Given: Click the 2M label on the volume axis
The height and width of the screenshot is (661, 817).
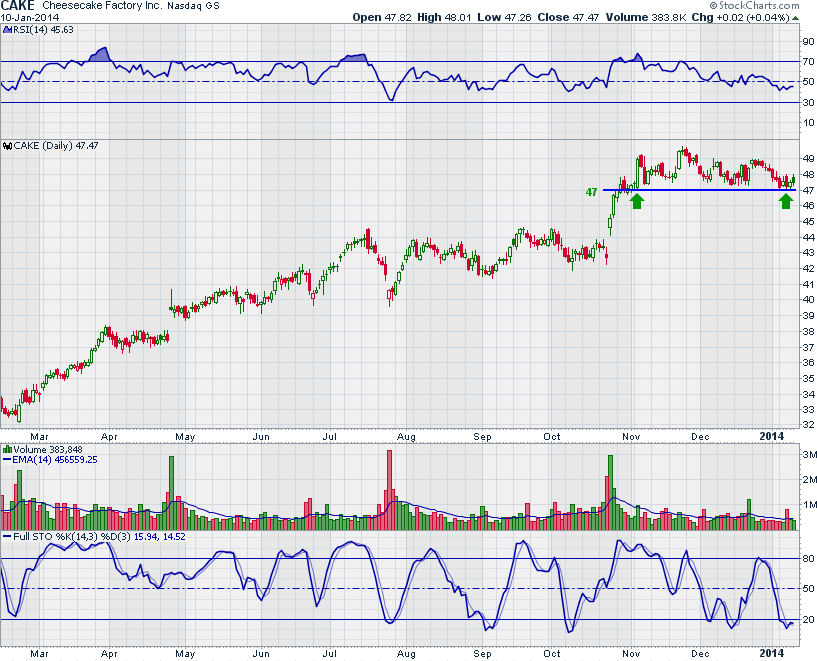Looking at the screenshot, I should tap(809, 480).
